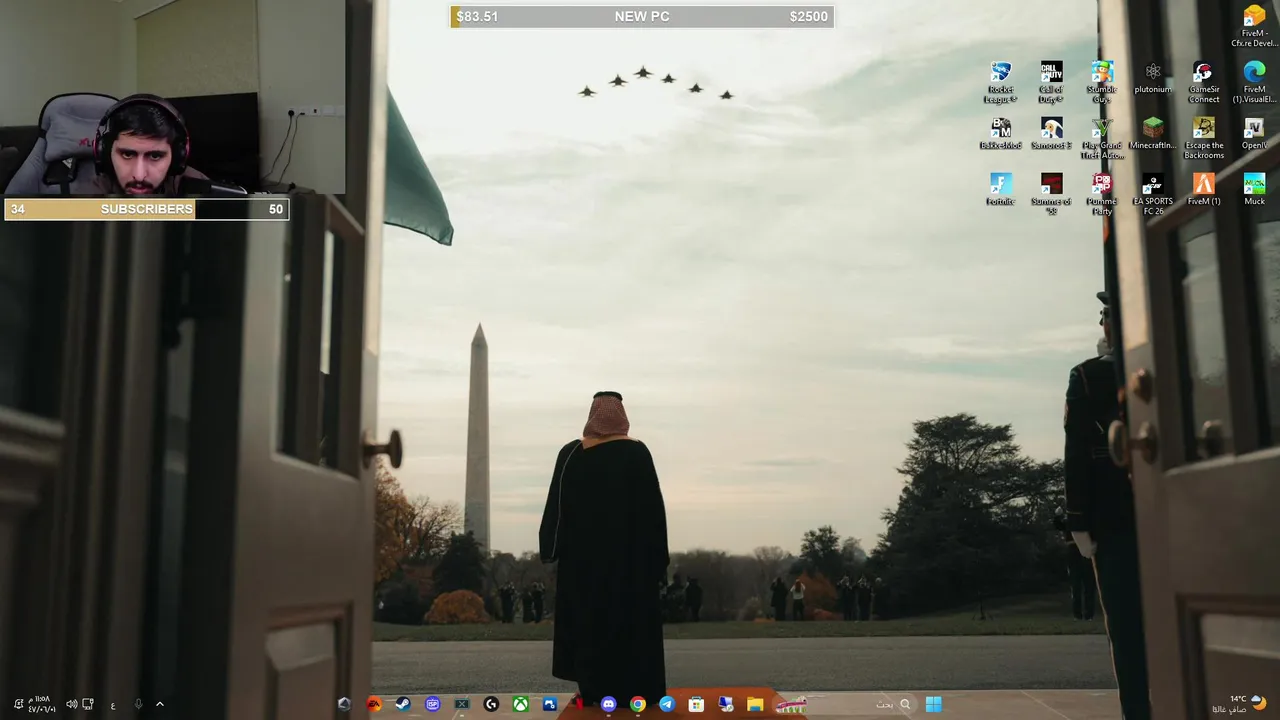1280x720 pixels.
Task: Open Discord from the taskbar
Action: point(608,704)
